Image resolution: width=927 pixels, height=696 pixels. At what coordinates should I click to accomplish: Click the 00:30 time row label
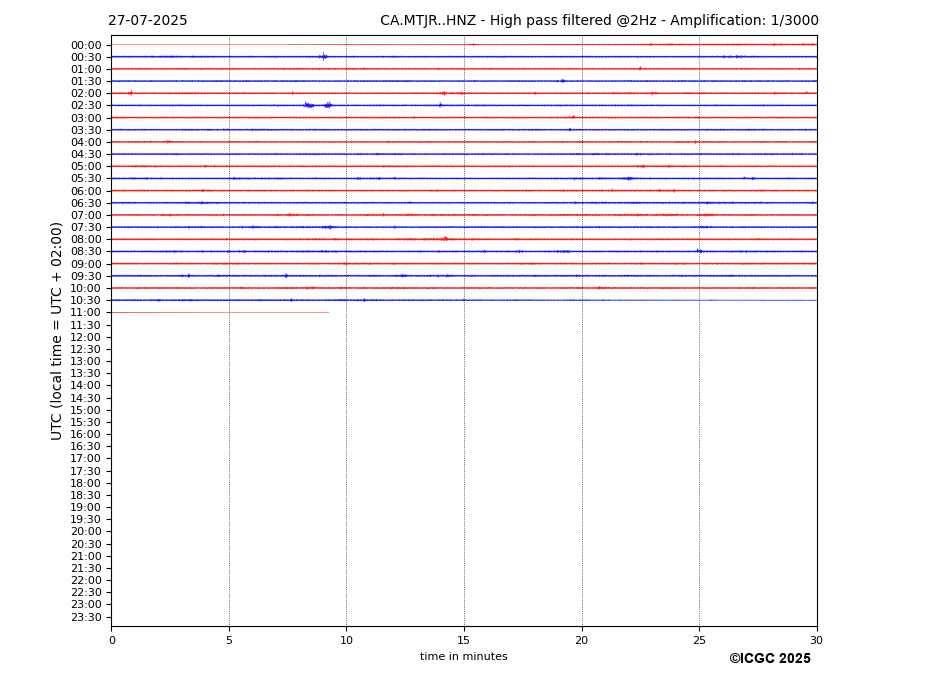point(86,57)
